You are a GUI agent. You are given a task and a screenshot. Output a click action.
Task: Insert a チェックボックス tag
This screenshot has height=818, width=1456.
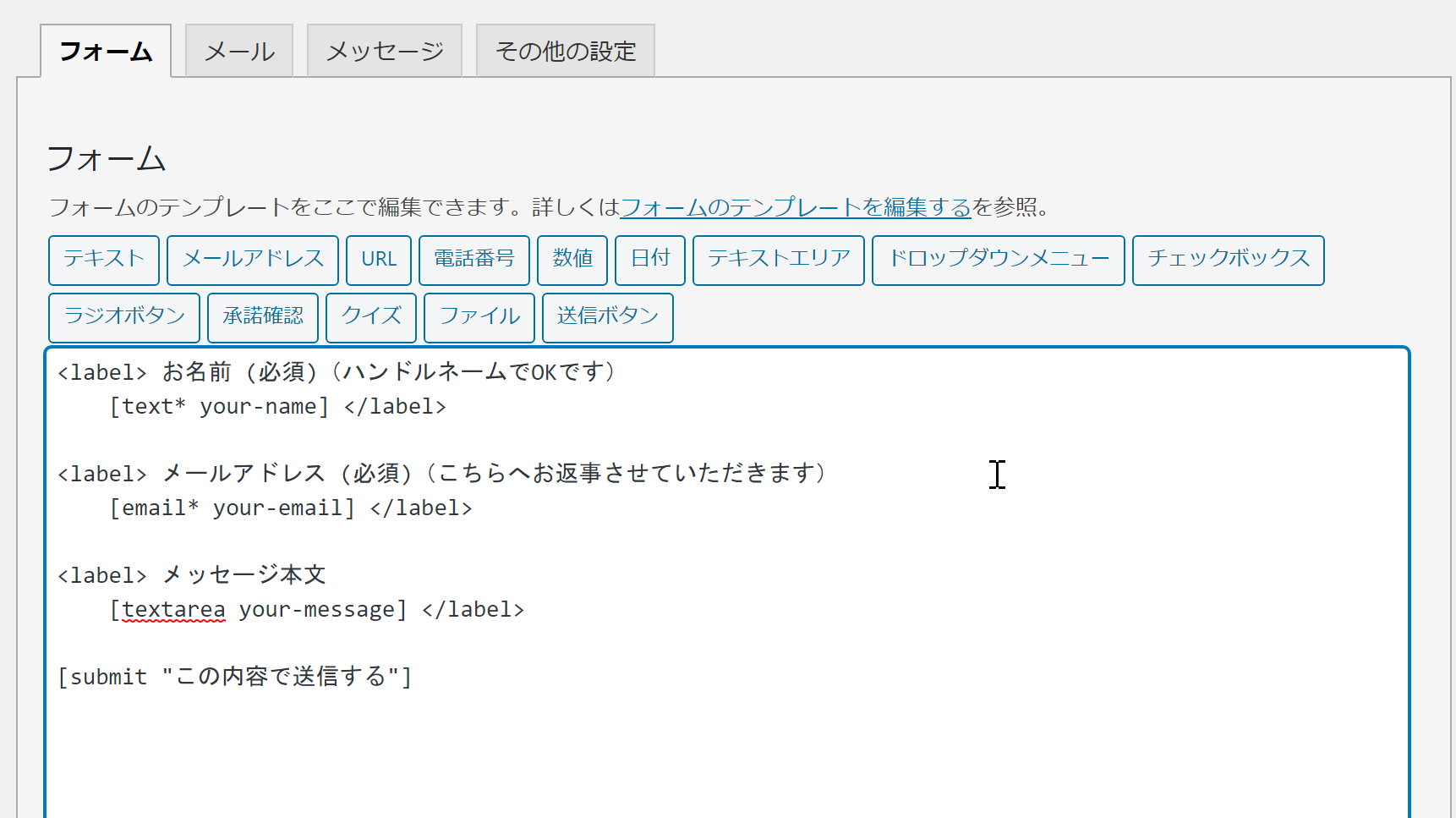pyautogui.click(x=1229, y=260)
